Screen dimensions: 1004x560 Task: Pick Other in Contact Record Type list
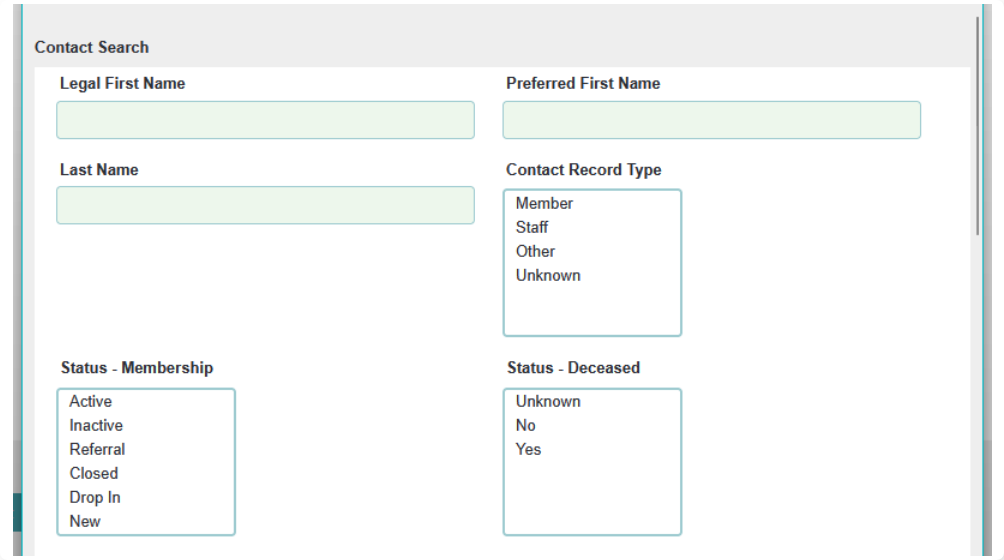click(x=535, y=251)
